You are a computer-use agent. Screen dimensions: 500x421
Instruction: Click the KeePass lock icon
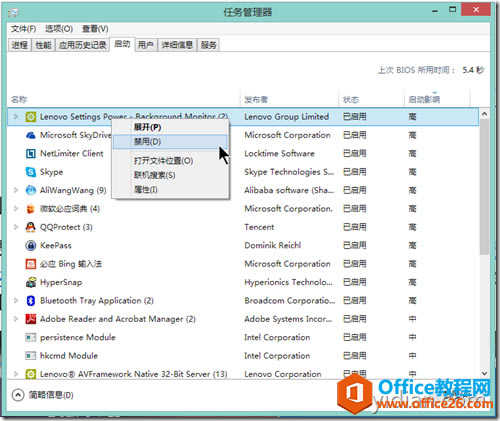31,246
